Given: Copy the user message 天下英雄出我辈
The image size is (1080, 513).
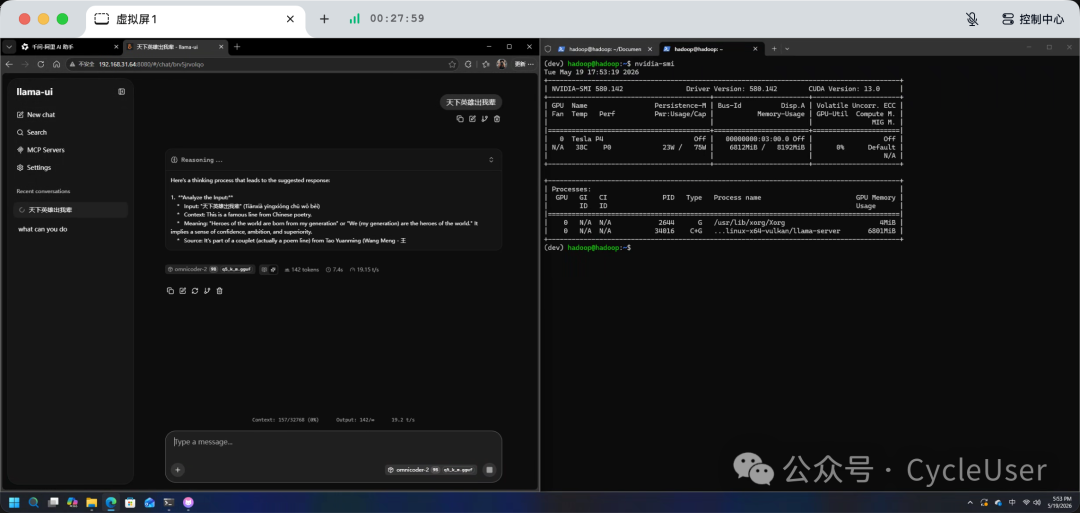Looking at the screenshot, I should [x=460, y=119].
